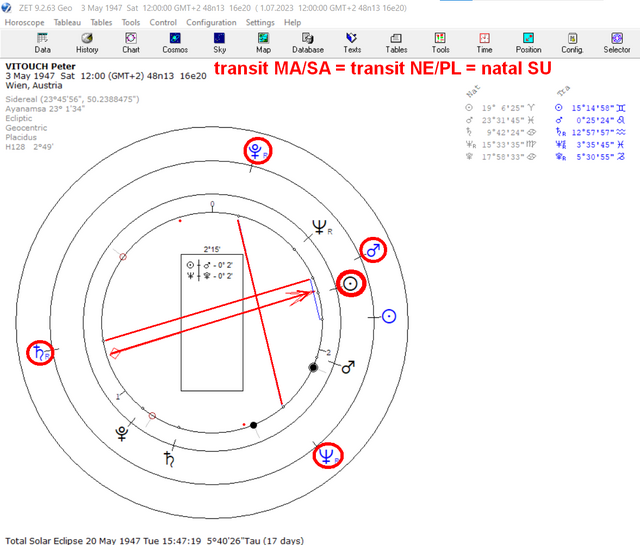This screenshot has width=640, height=545.
Task: Open the Tableau menu
Action: coord(67,22)
